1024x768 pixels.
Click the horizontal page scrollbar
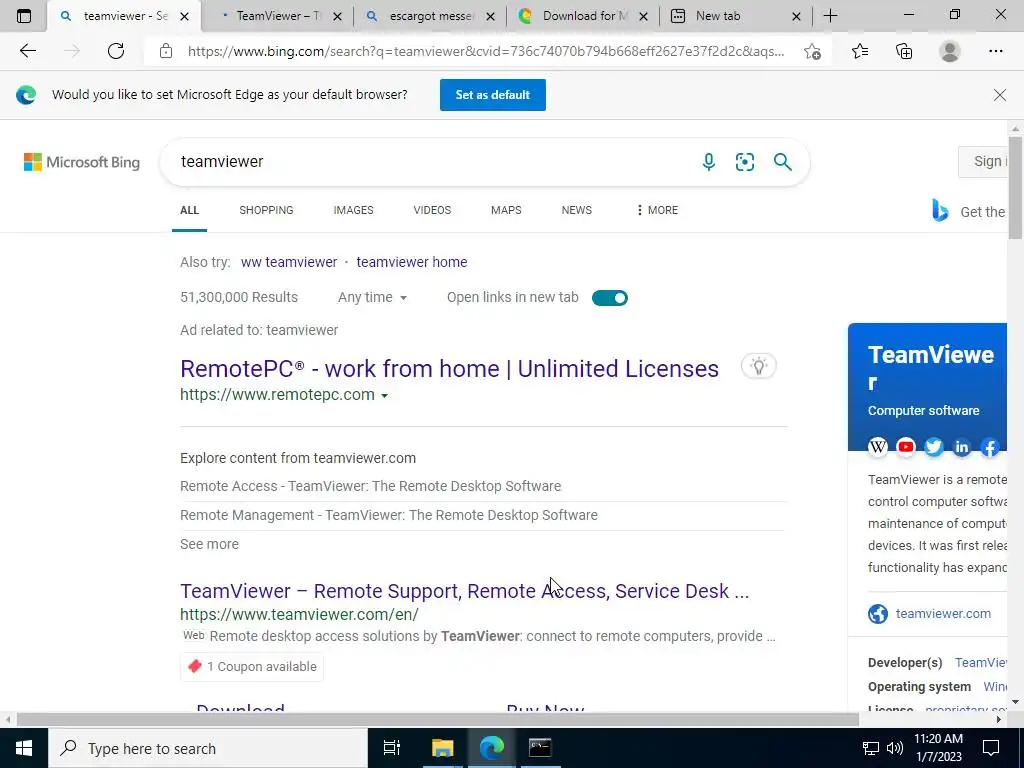coord(437,720)
